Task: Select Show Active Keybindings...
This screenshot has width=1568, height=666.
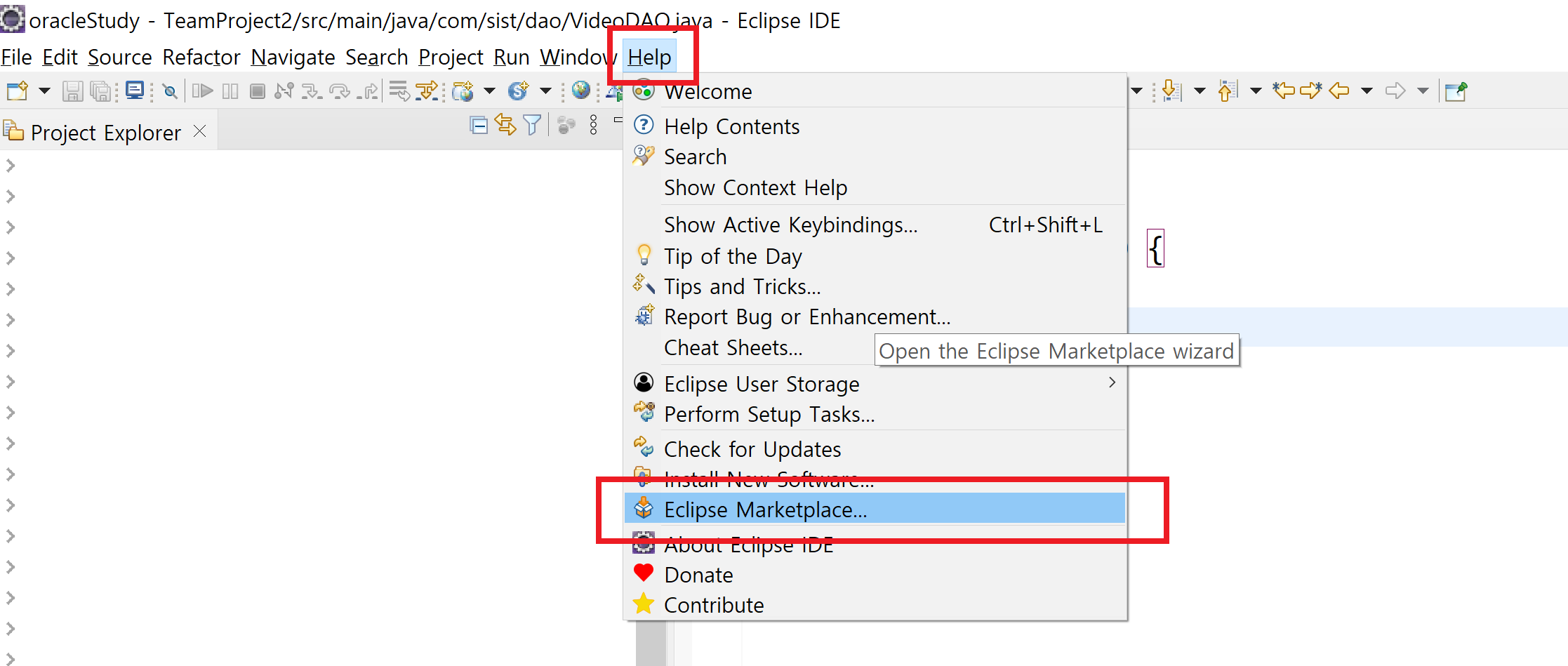Action: tap(875, 225)
